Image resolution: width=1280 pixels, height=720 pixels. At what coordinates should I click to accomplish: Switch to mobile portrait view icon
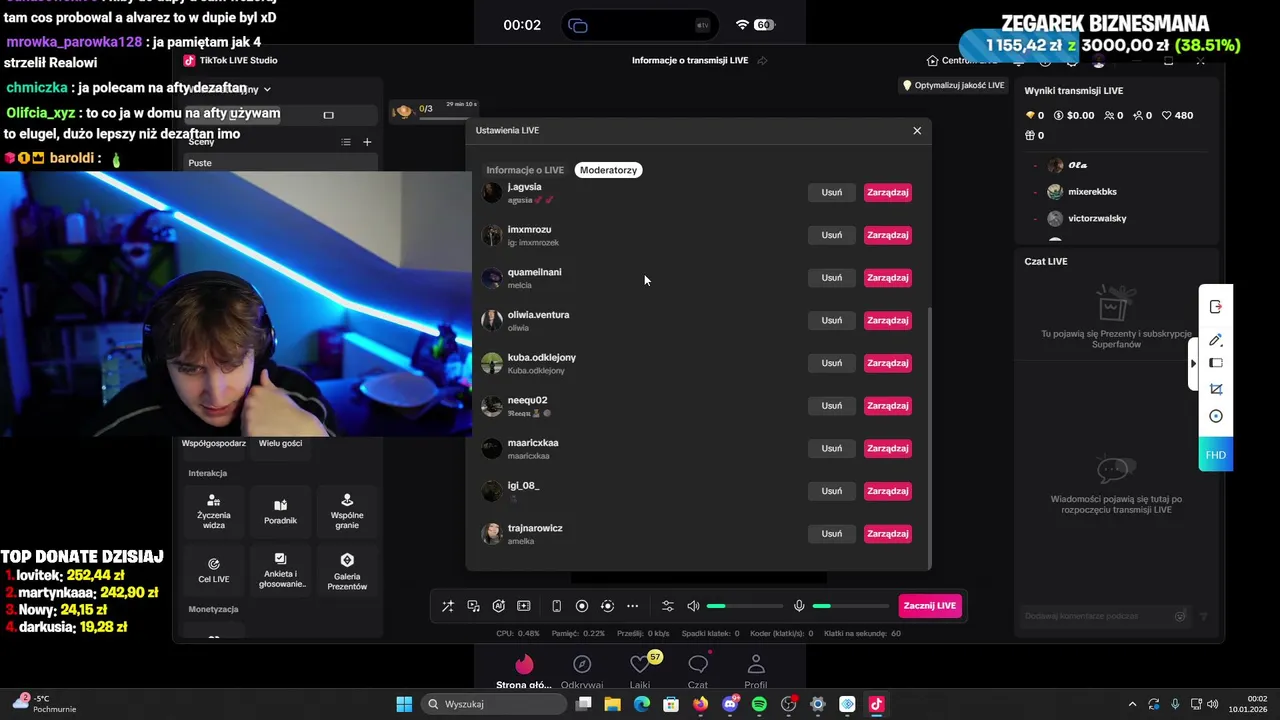(x=557, y=606)
